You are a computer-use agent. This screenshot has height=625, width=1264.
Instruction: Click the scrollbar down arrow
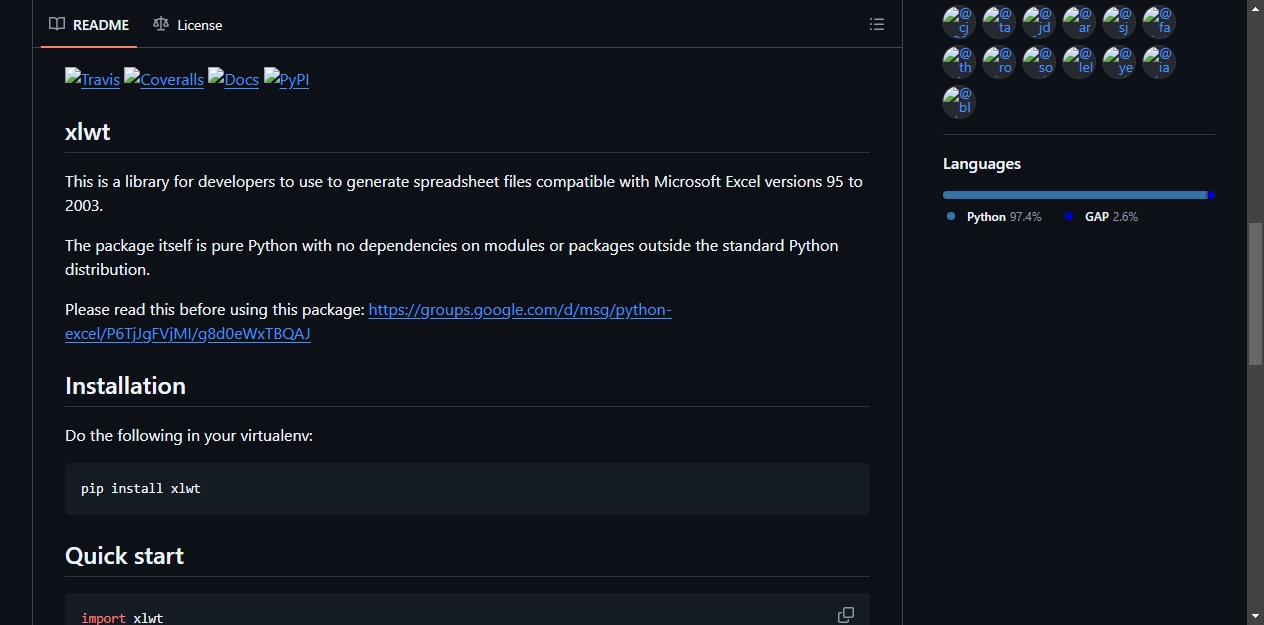coord(1255,615)
